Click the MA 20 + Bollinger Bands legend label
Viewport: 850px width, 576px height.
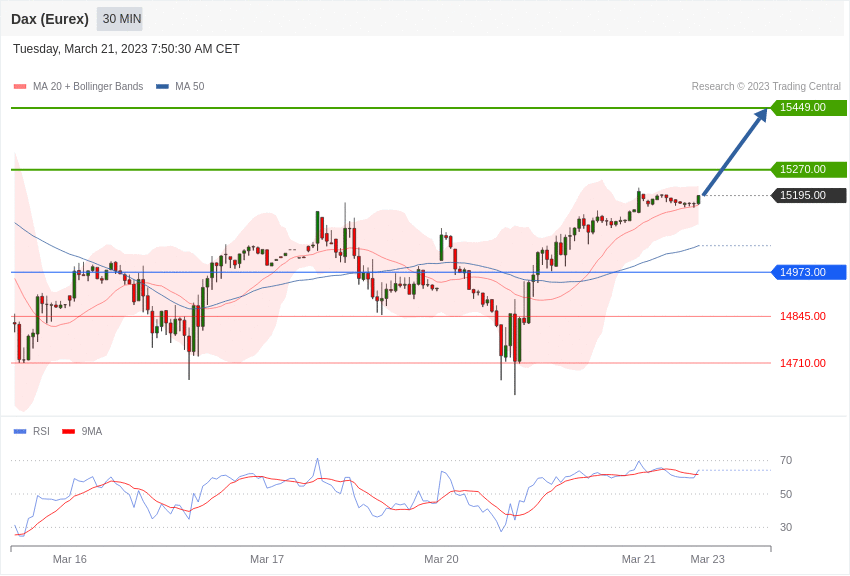pyautogui.click(x=88, y=86)
